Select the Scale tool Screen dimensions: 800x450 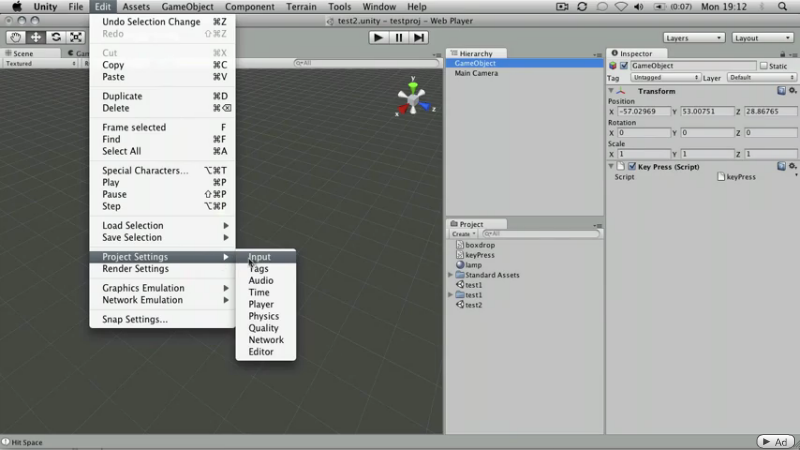click(x=76, y=37)
